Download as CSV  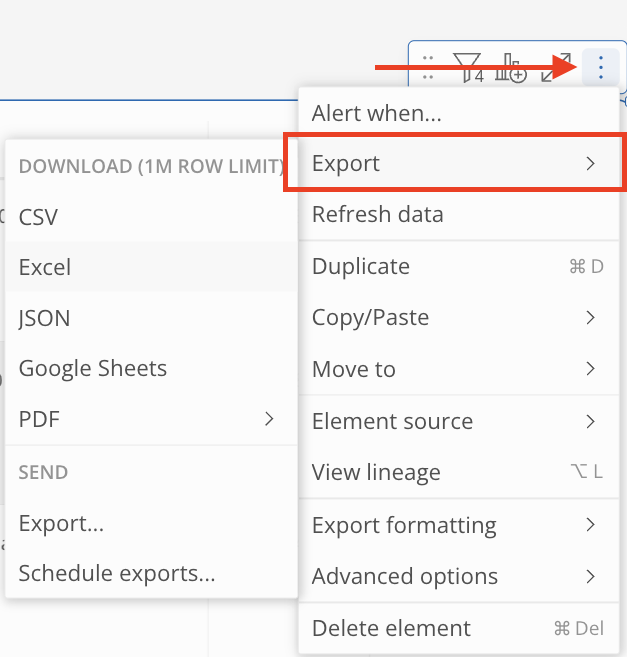[x=151, y=217]
